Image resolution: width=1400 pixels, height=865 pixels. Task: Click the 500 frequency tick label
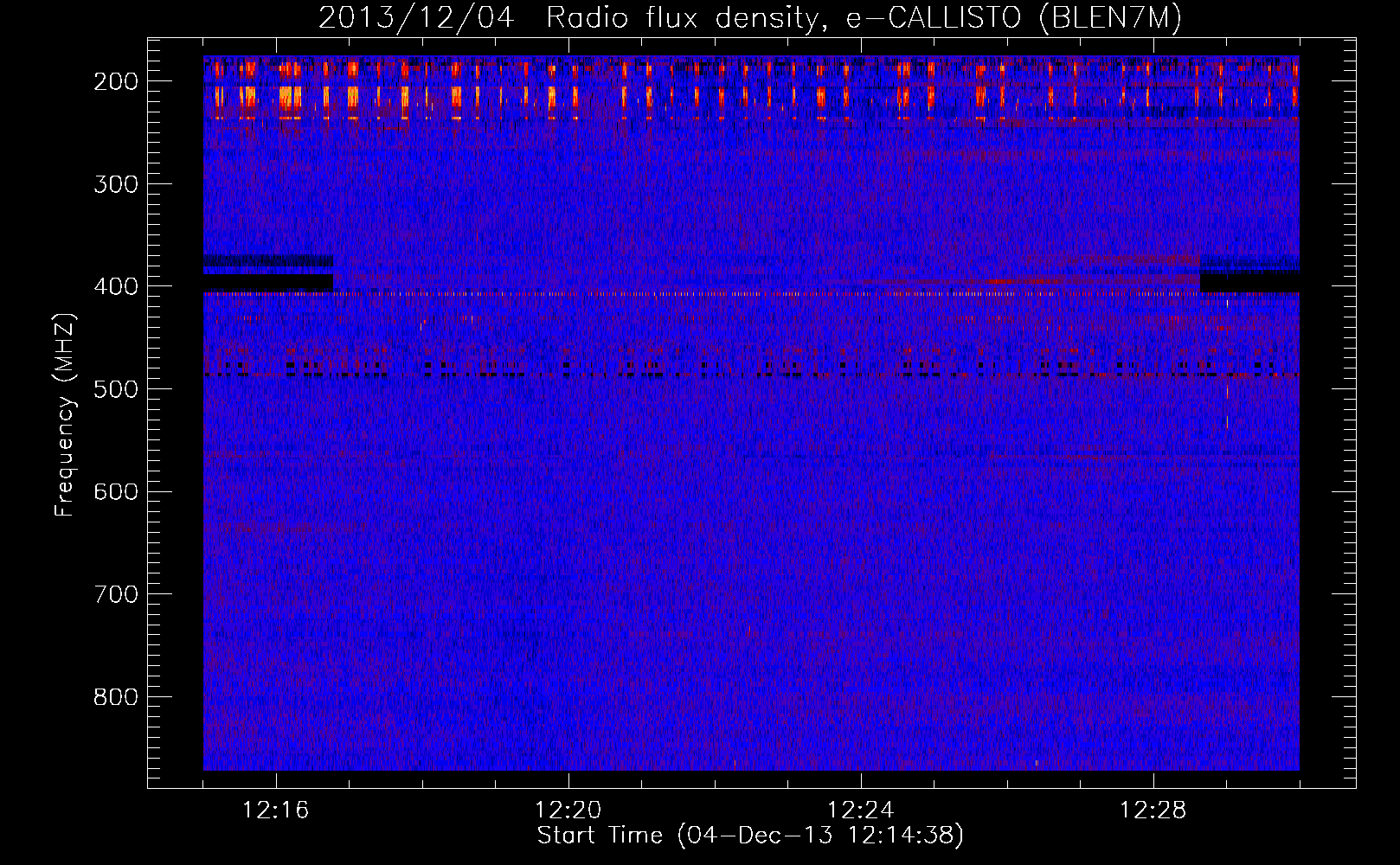coord(116,389)
